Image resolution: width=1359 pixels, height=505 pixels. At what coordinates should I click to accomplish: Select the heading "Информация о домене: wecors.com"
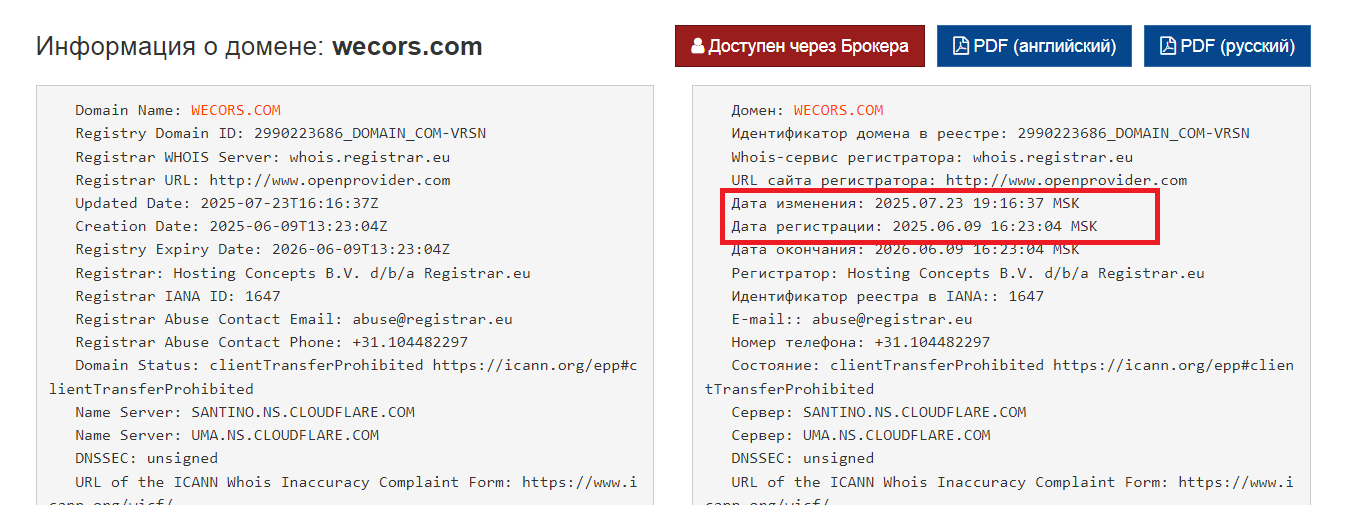click(x=259, y=46)
